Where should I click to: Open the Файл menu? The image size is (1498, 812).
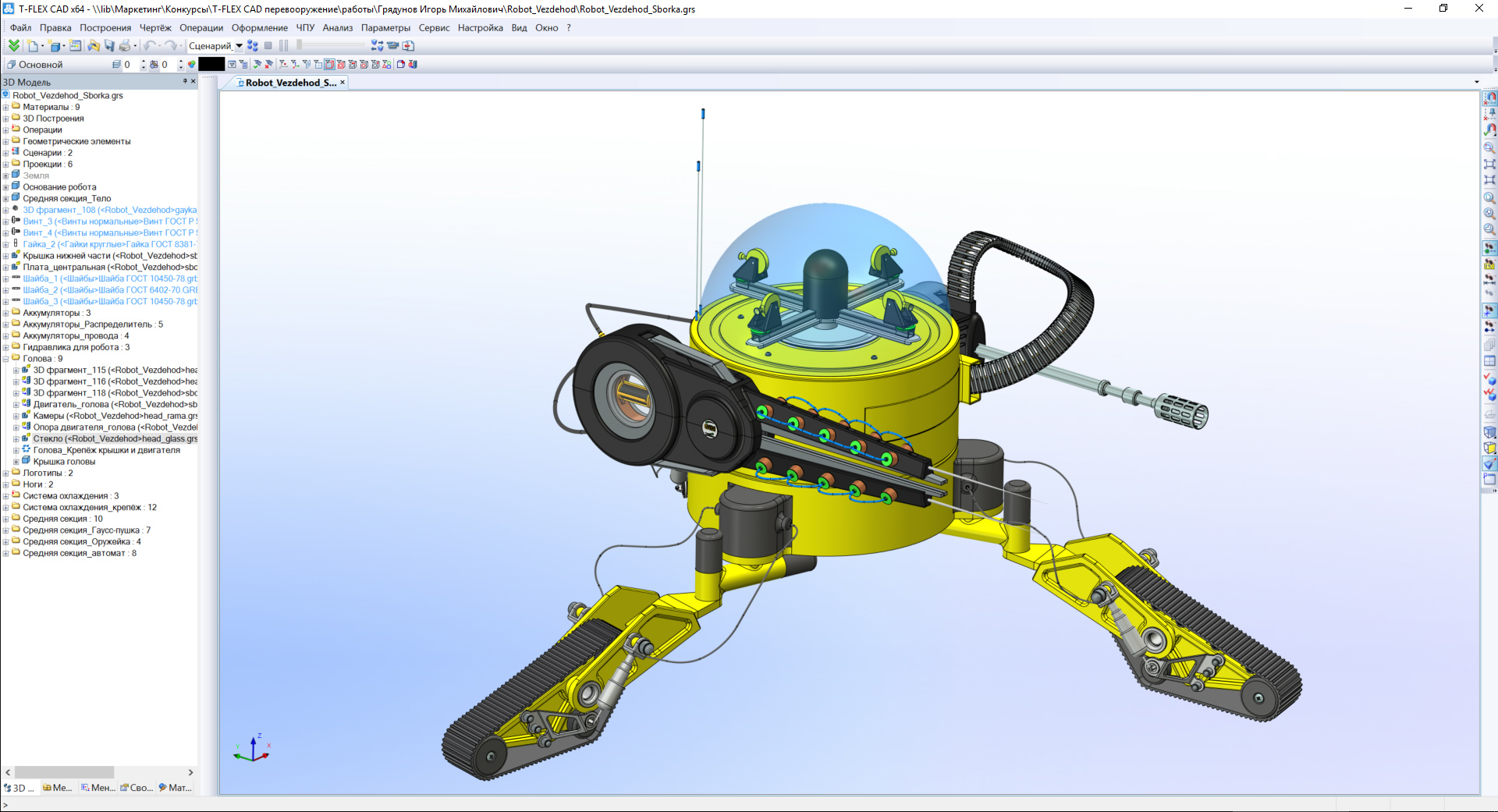coord(21,28)
